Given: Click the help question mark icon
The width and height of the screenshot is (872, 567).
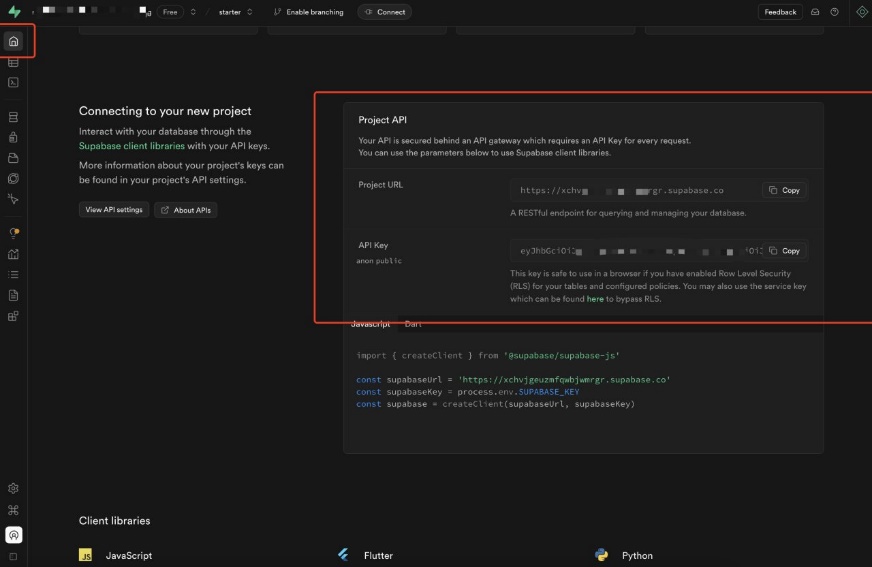Looking at the screenshot, I should (x=835, y=12).
